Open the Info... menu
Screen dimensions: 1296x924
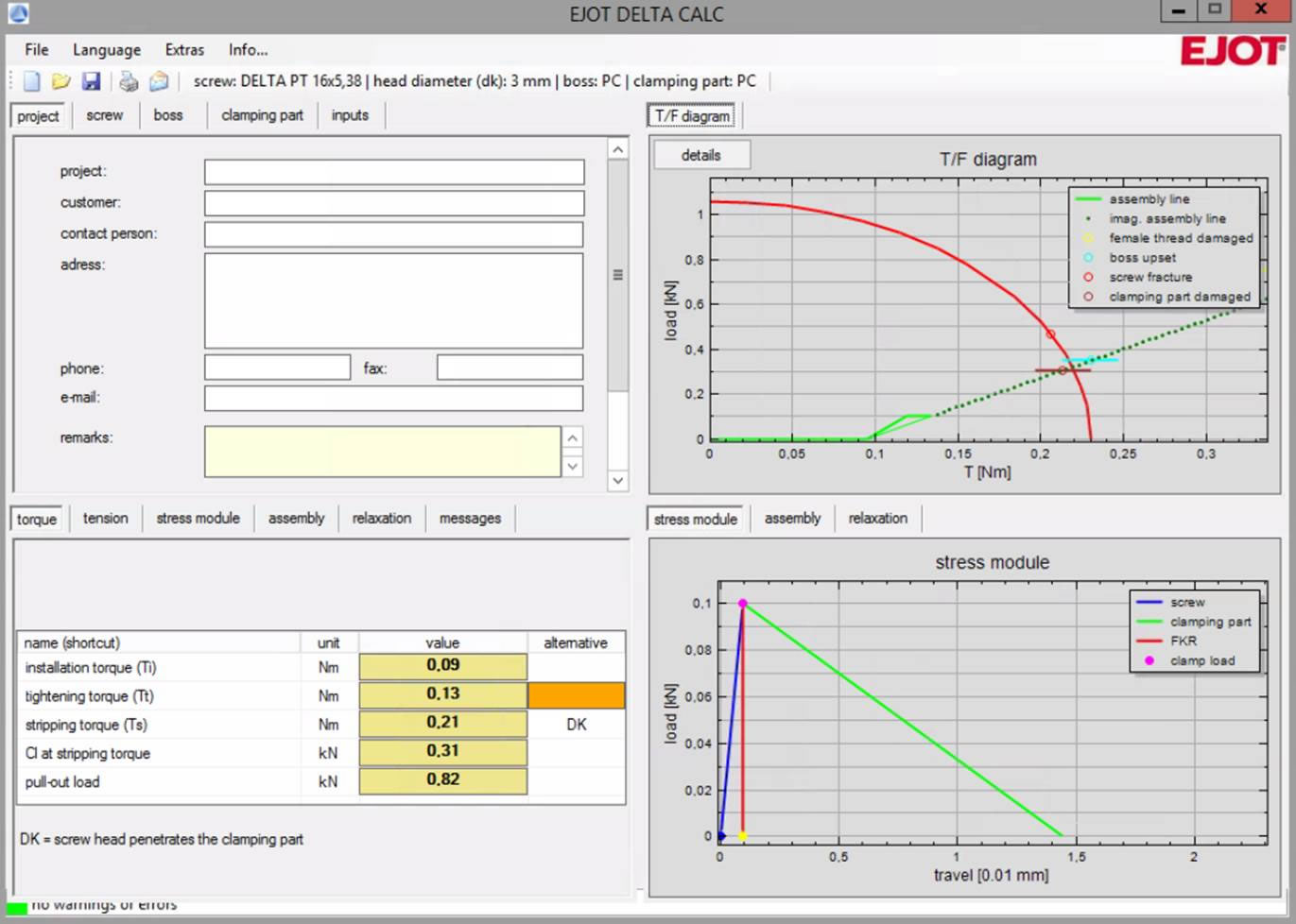(x=248, y=50)
